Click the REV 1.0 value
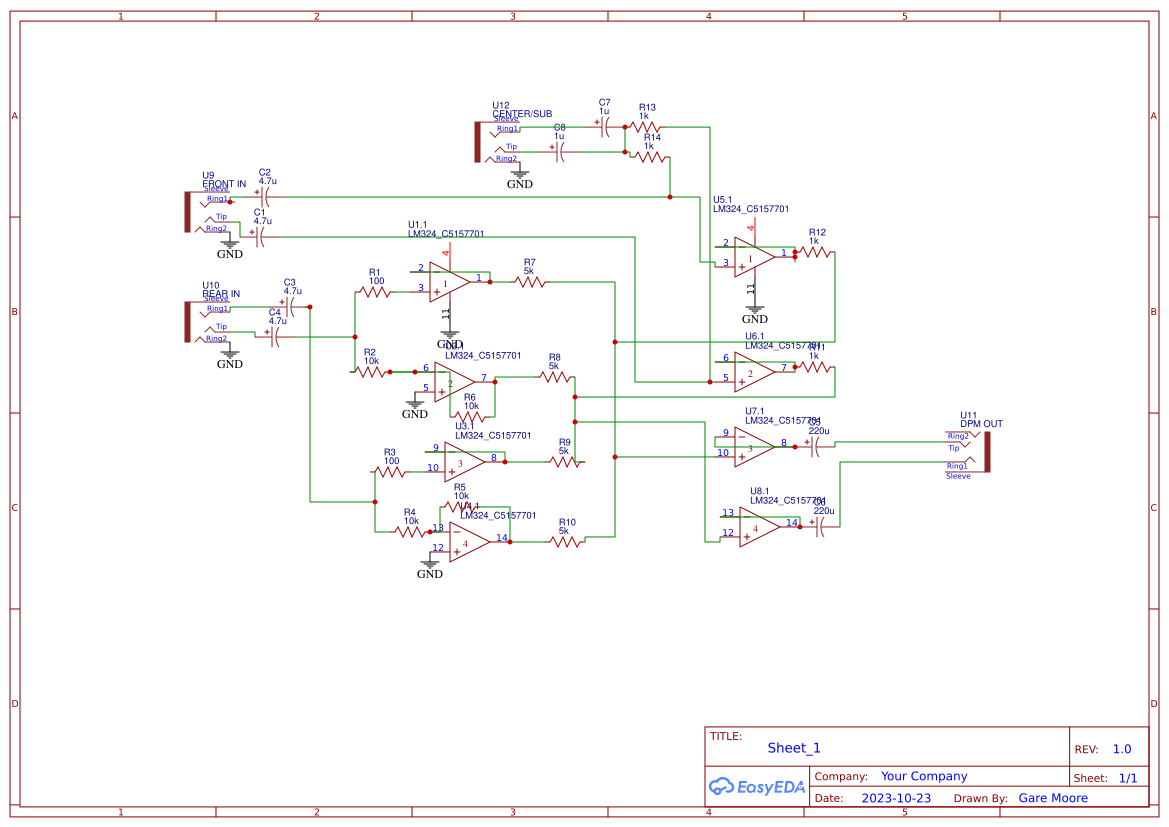1169x827 pixels. pos(1121,748)
